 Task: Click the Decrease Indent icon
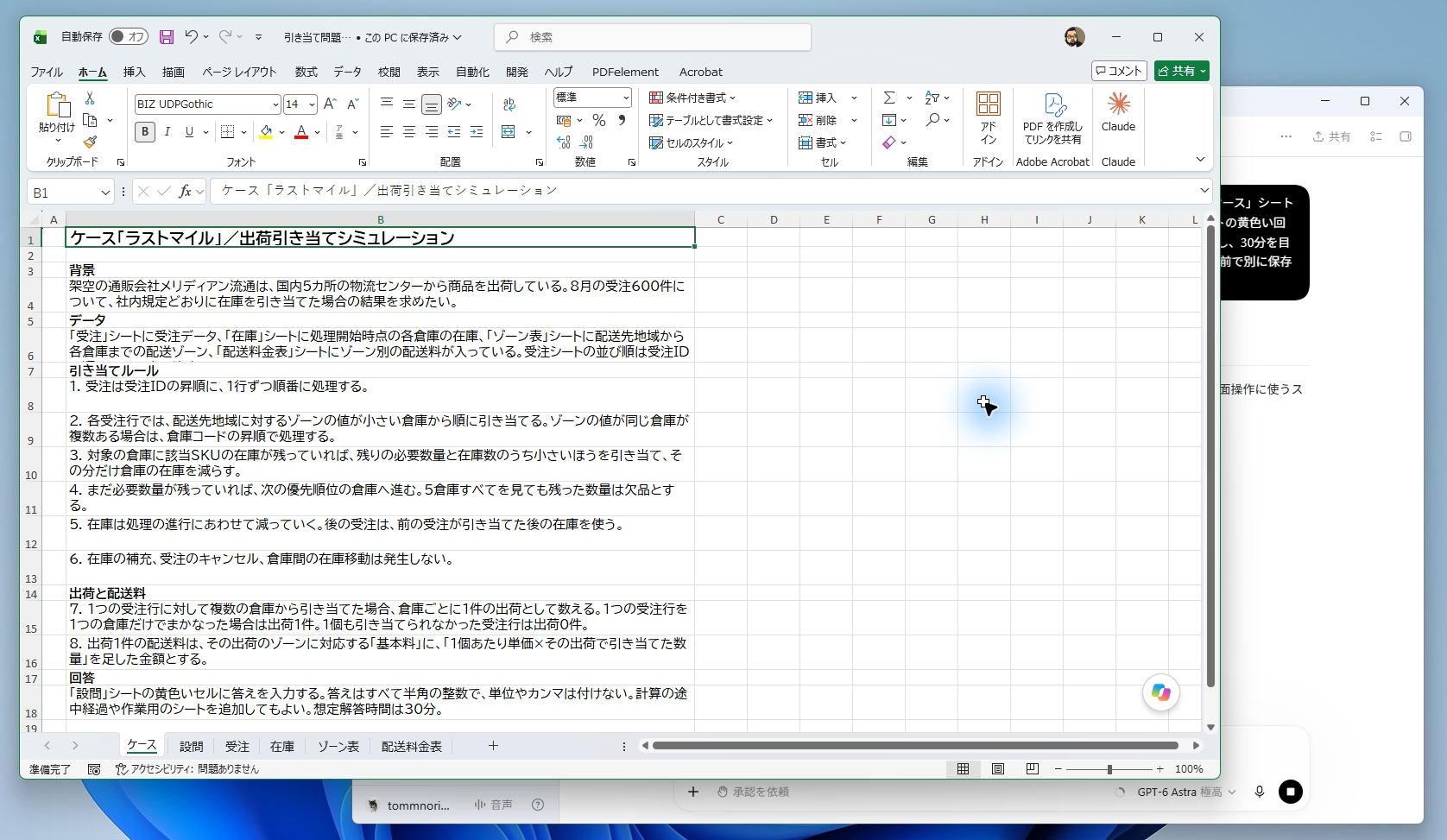[454, 132]
